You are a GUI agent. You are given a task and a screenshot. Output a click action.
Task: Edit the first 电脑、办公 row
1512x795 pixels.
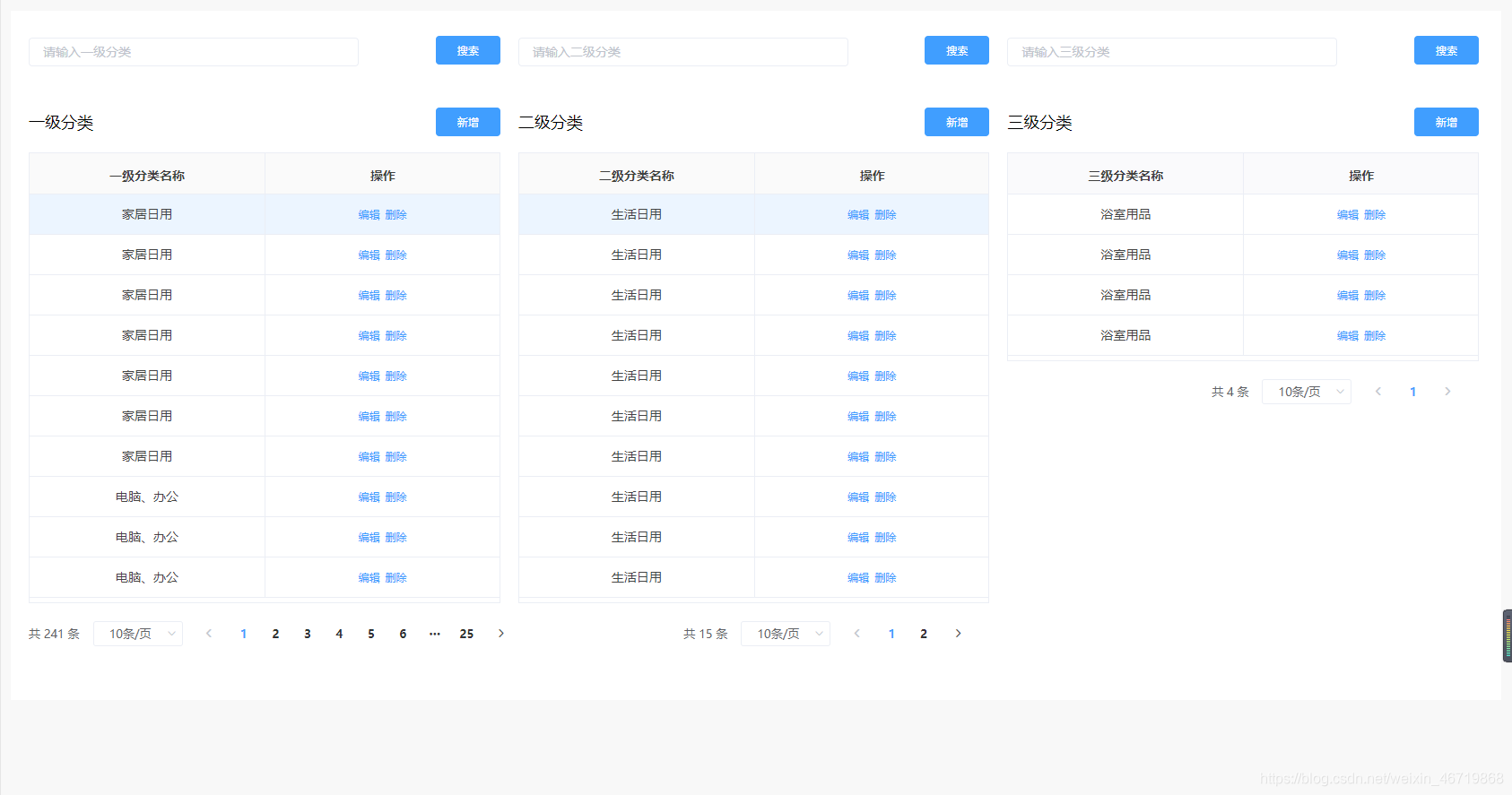point(369,497)
